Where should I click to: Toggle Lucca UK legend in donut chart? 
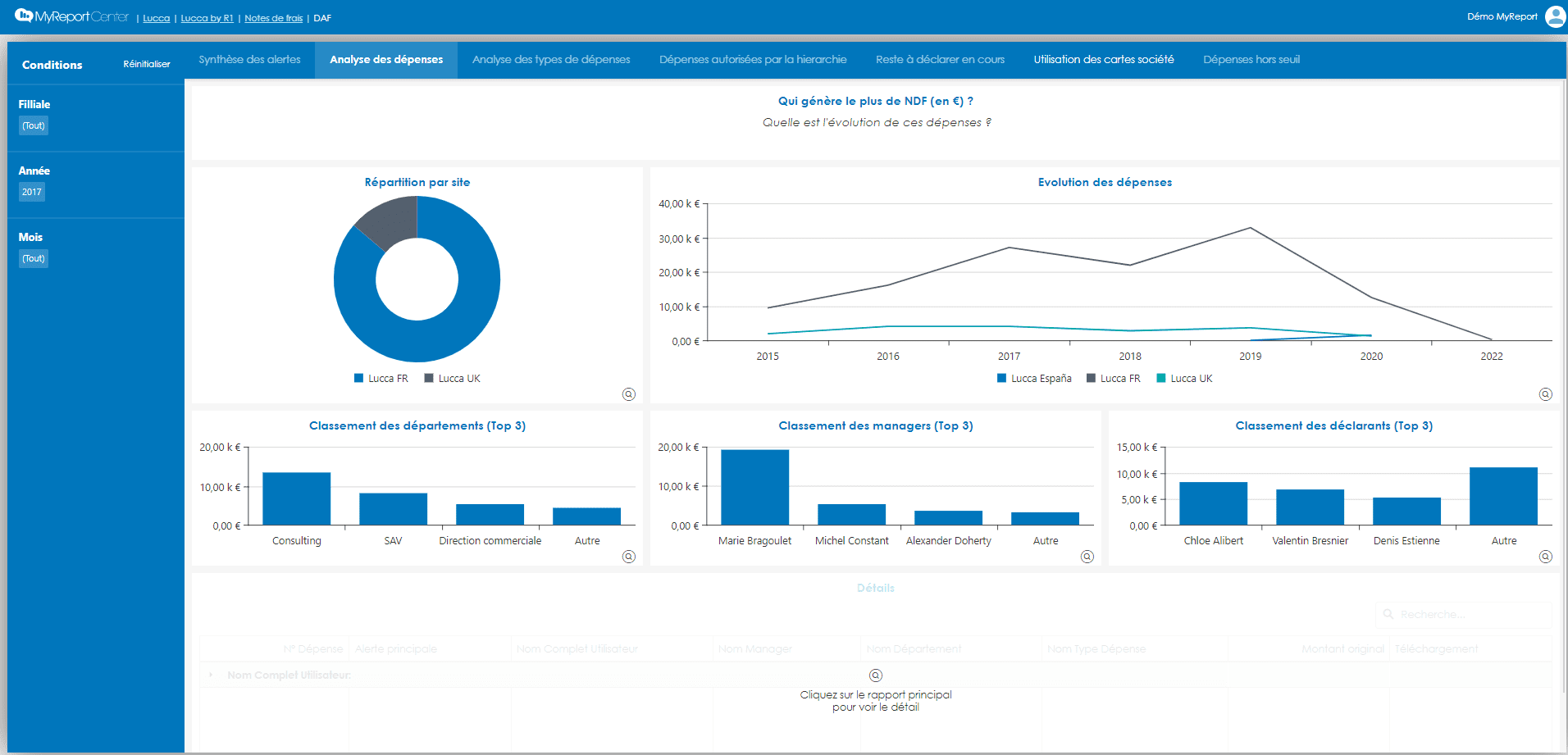[x=452, y=379]
